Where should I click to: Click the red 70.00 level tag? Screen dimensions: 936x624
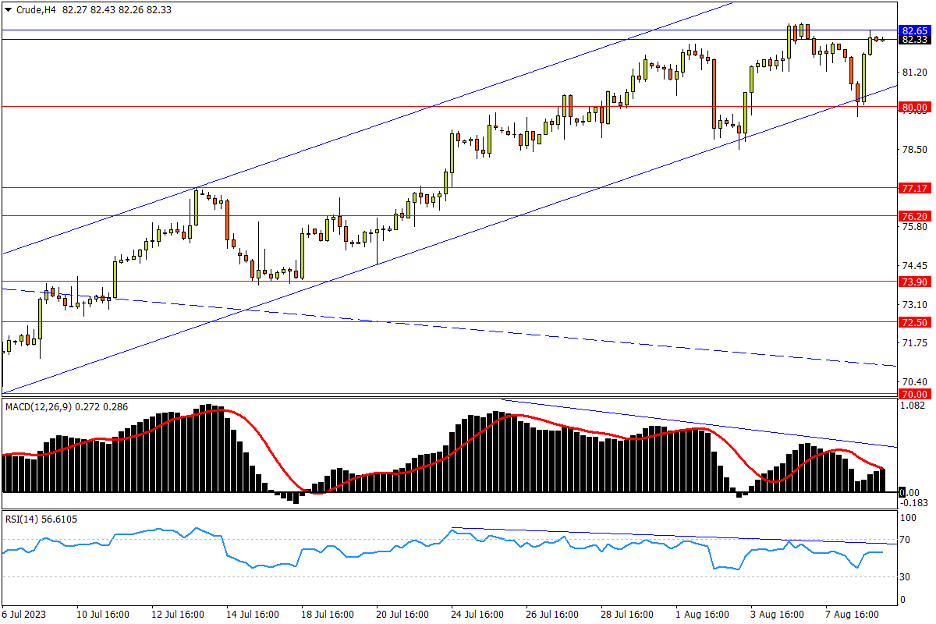(914, 395)
